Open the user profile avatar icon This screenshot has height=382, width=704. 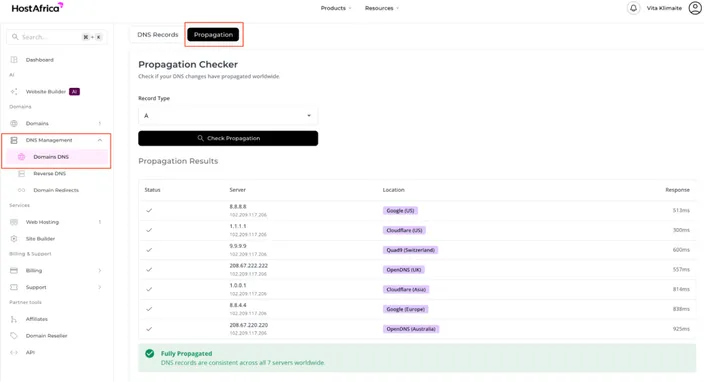(695, 8)
